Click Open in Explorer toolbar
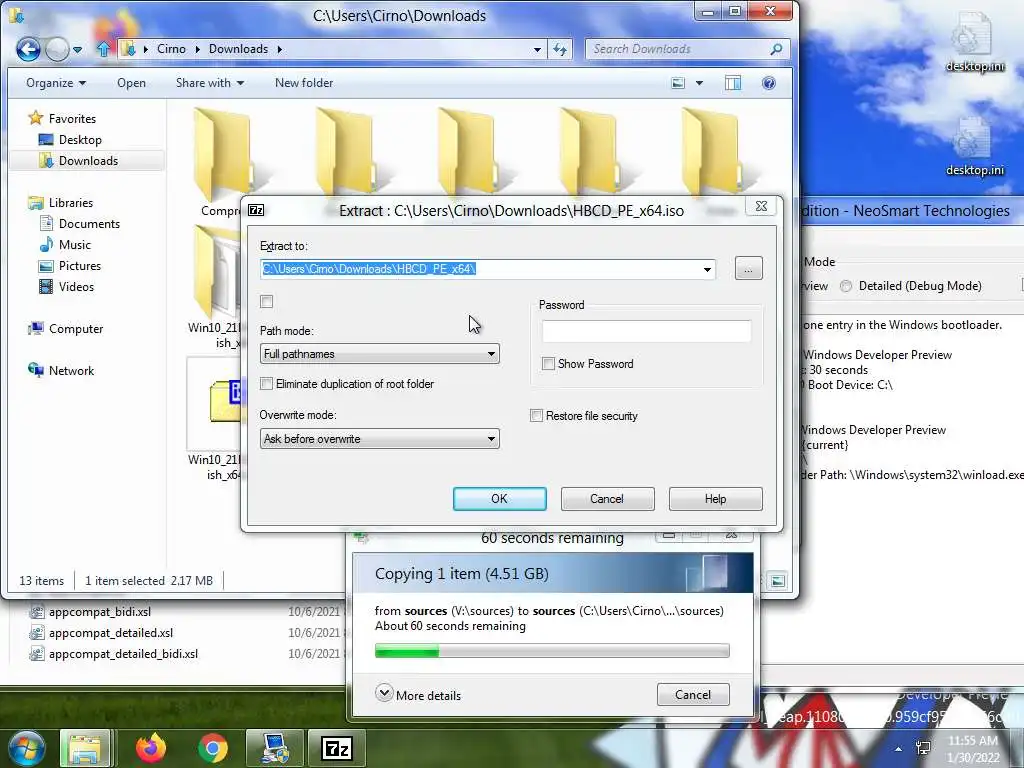Screen dimensions: 1024x768 coord(131,83)
